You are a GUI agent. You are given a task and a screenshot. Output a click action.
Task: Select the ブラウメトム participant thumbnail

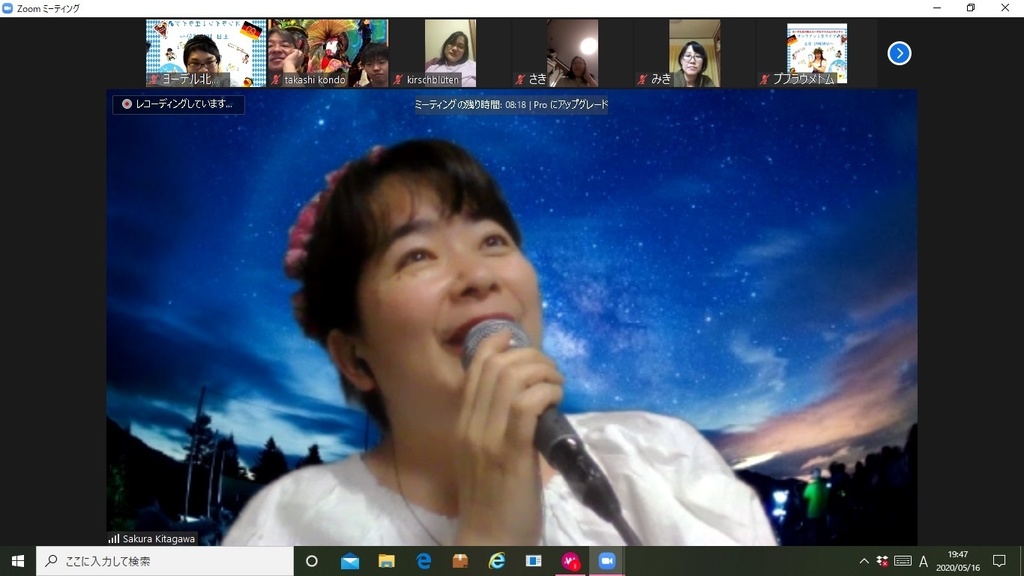click(816, 53)
